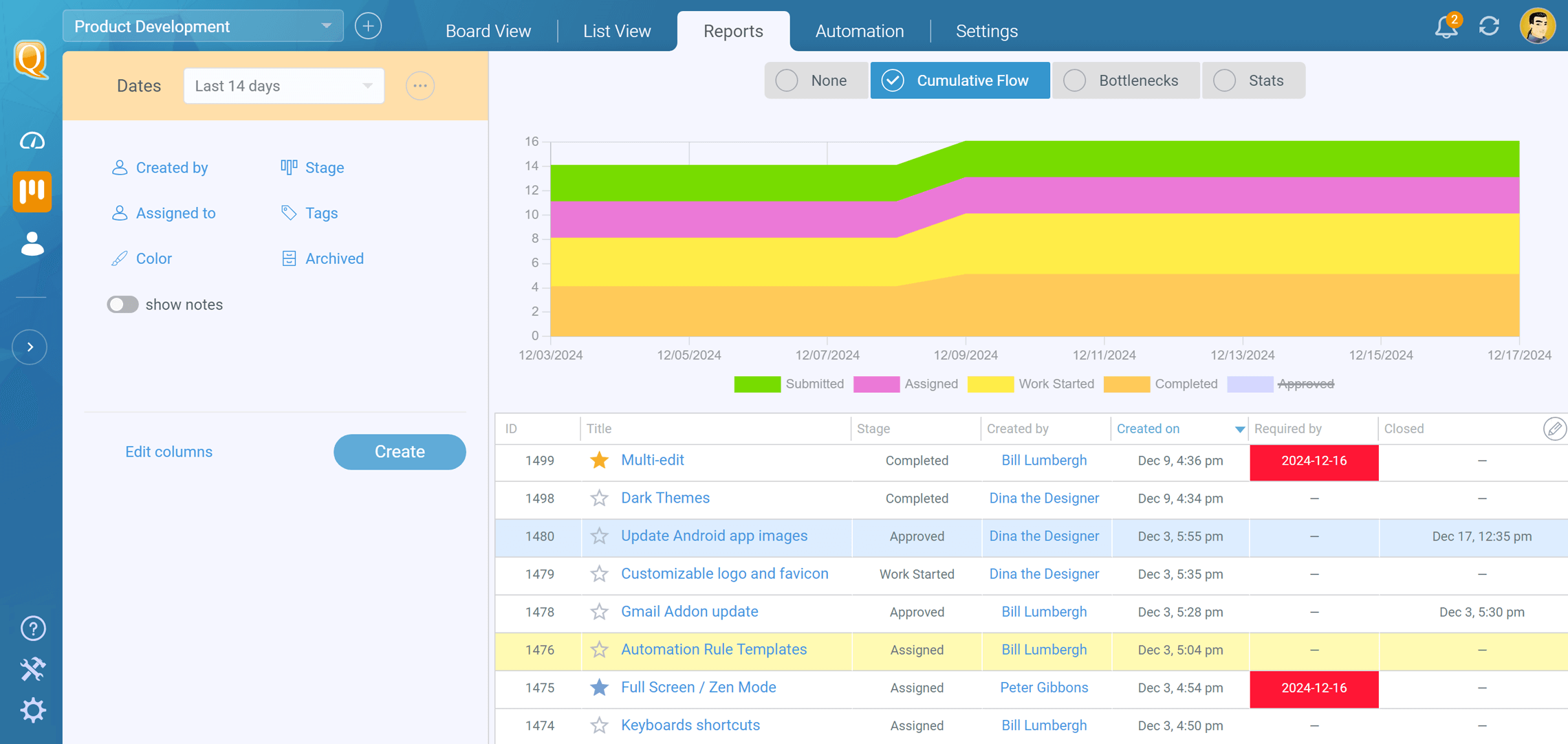
Task: Click the Submitted green legend swatch
Action: (756, 384)
